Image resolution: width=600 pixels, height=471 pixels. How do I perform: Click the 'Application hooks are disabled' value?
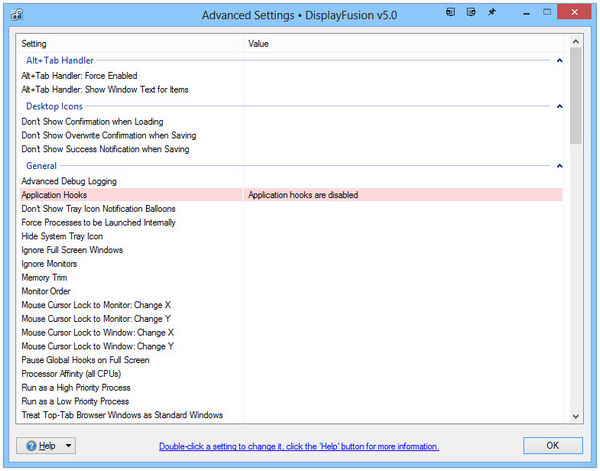coord(303,195)
